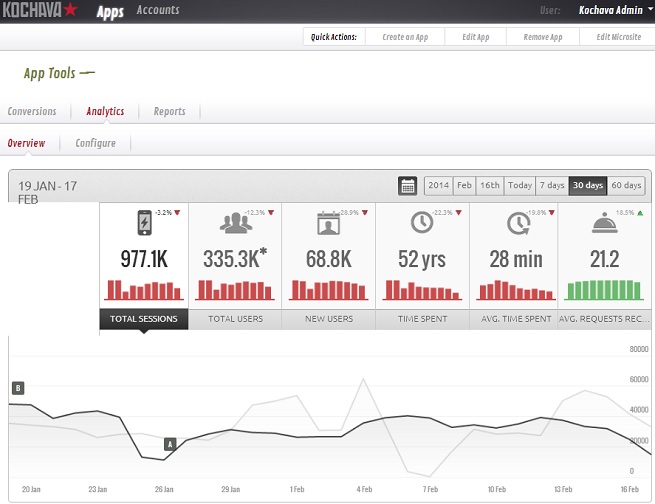Select the Total Users metric tab

(235, 319)
